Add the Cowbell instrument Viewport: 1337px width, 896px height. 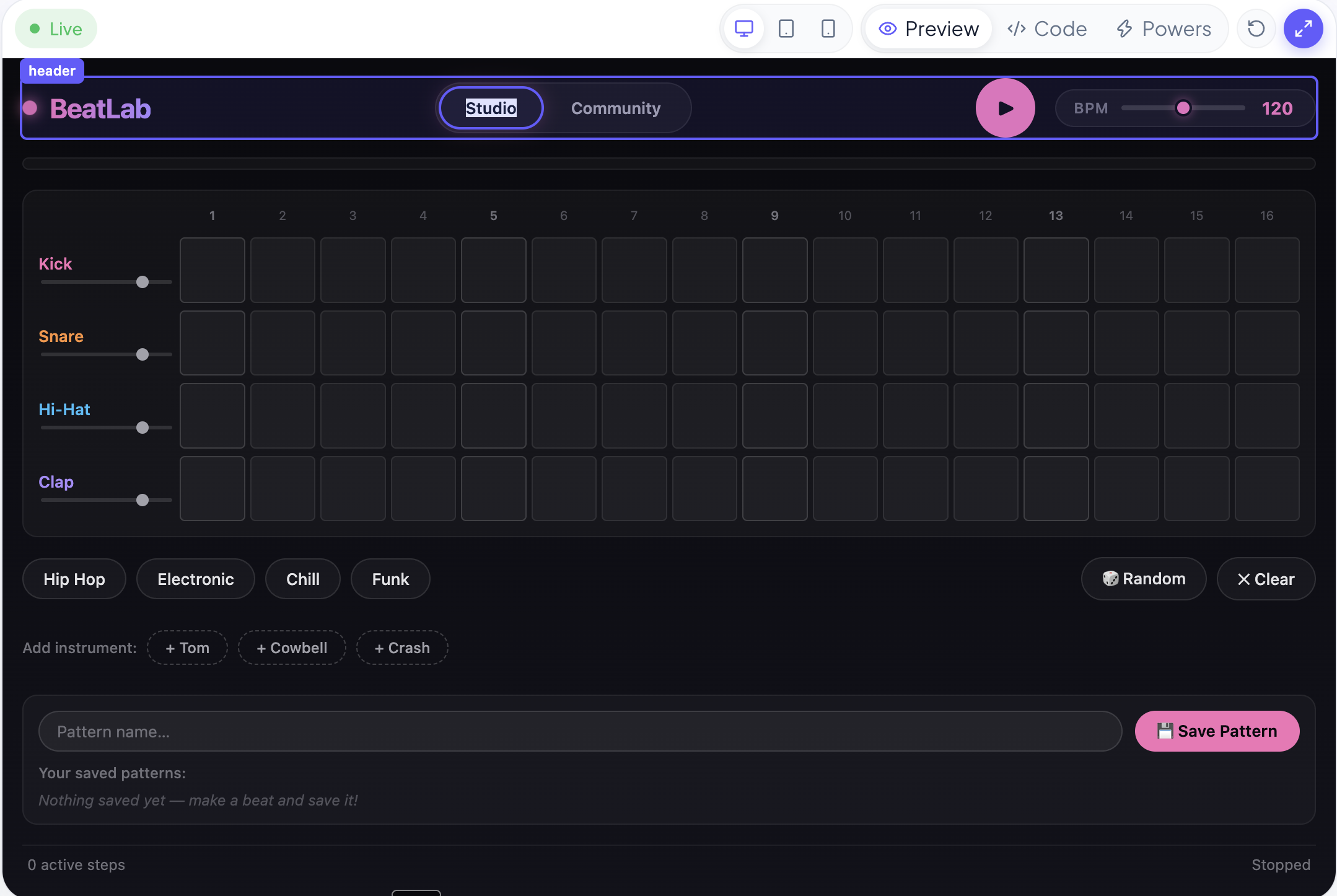[x=292, y=648]
